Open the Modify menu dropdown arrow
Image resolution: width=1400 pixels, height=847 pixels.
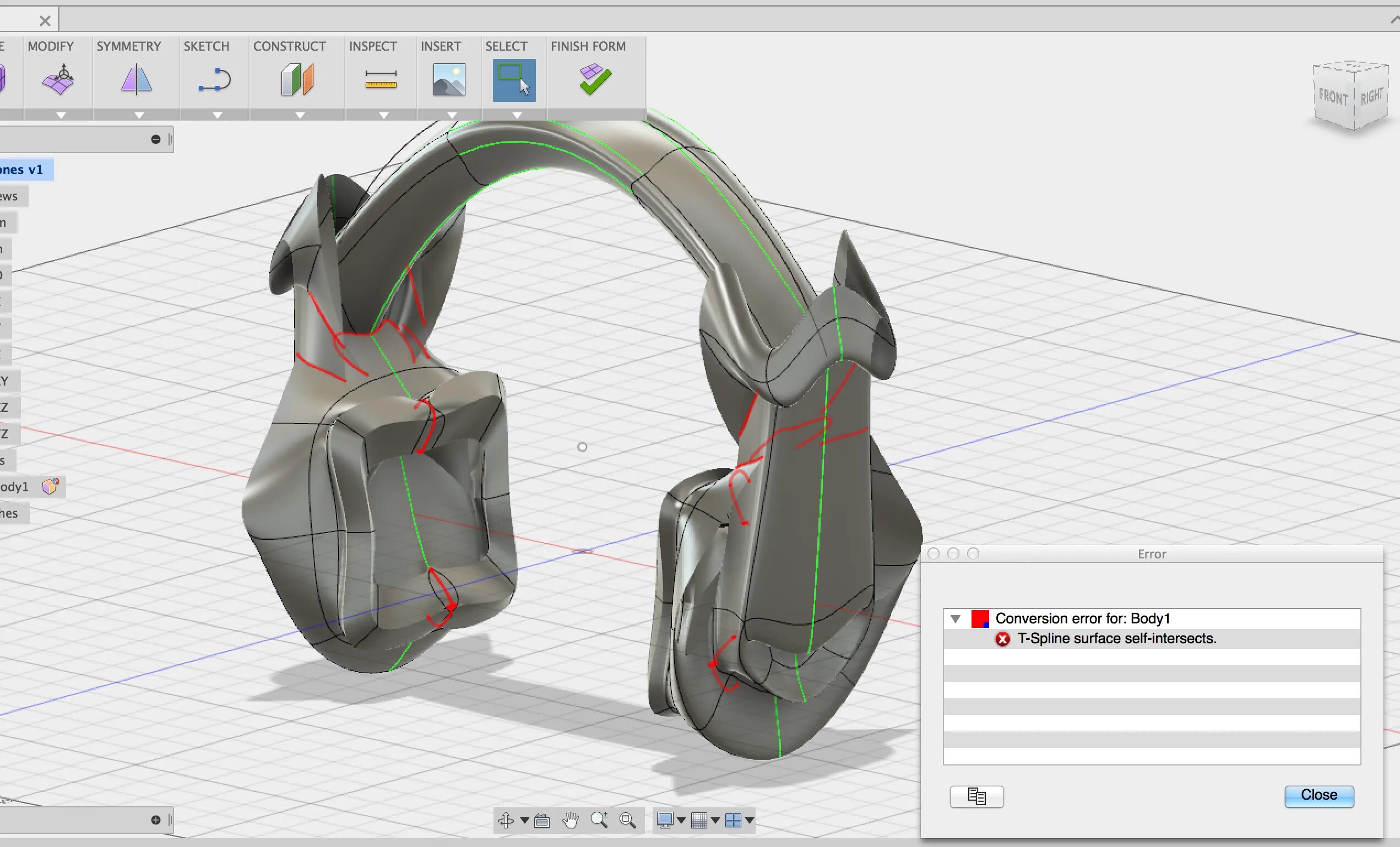(61, 115)
